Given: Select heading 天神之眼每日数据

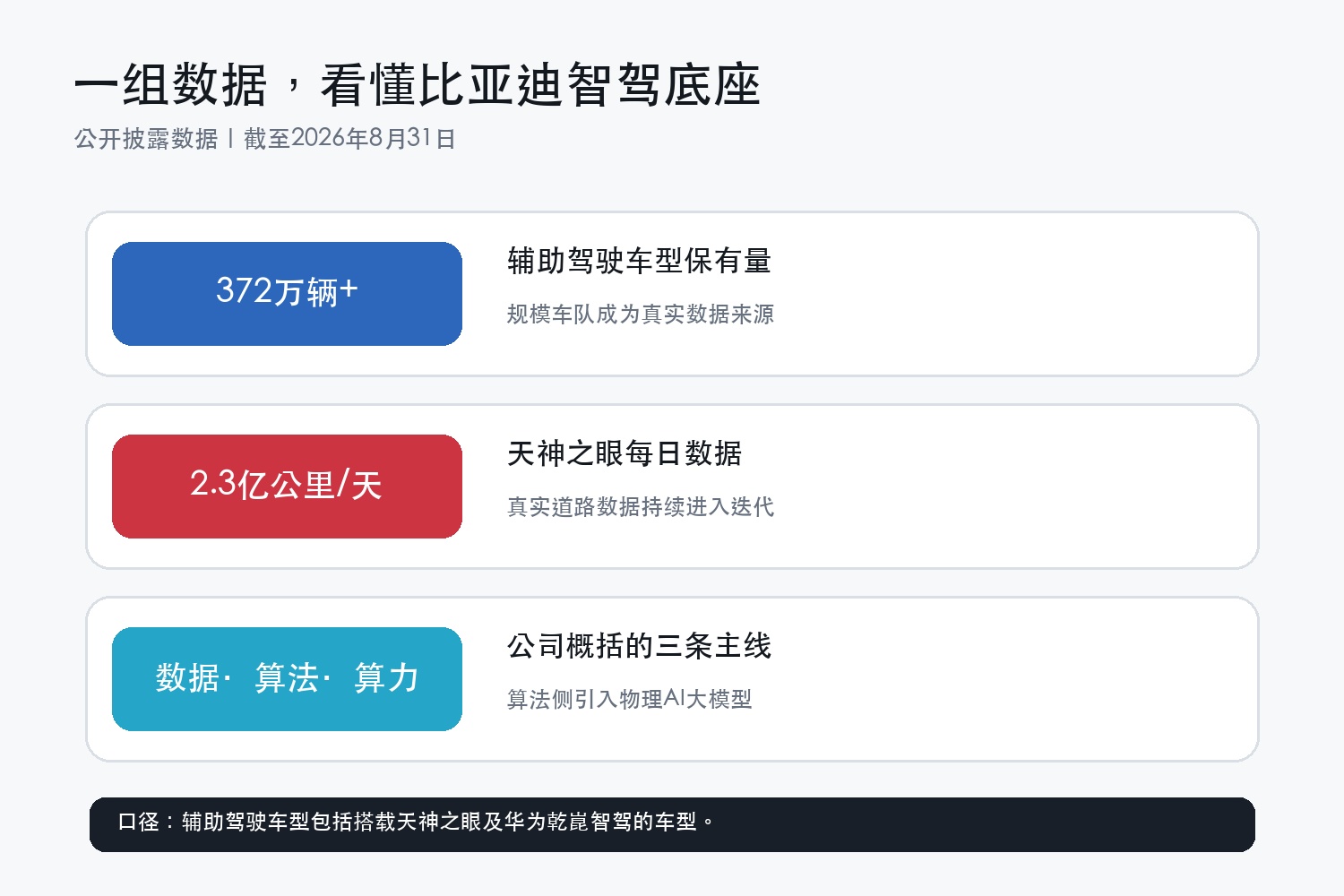Looking at the screenshot, I should click(625, 453).
